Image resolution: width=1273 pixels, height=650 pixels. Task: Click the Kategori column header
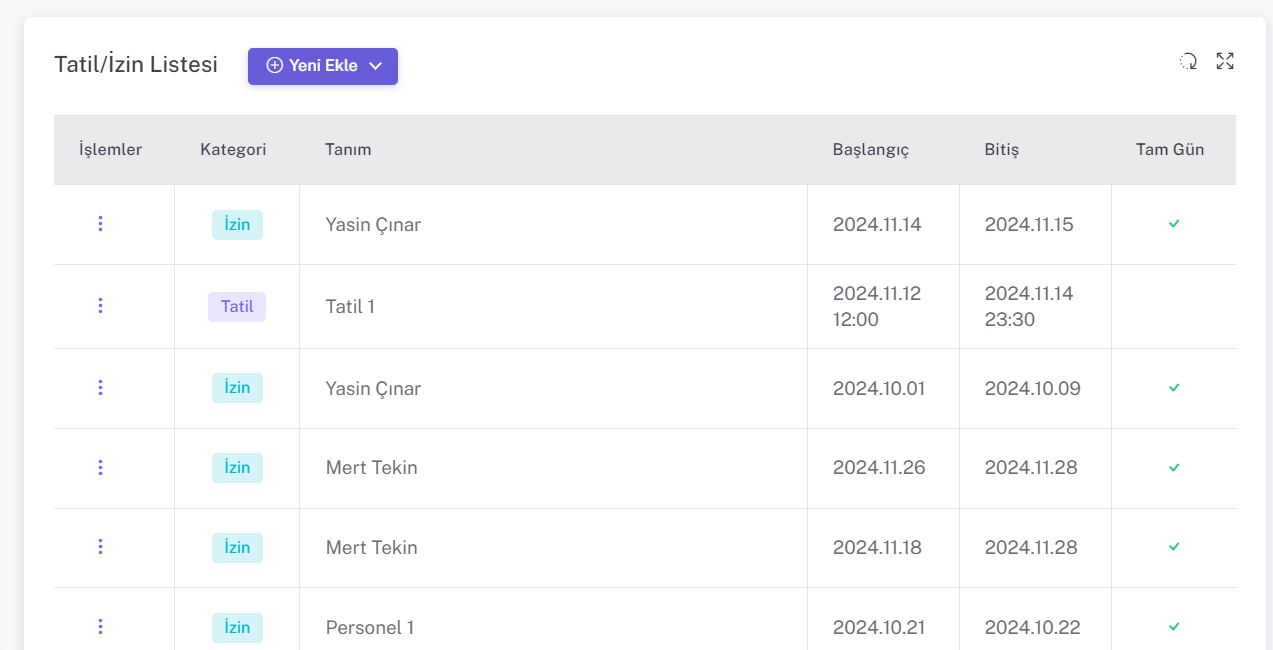233,150
